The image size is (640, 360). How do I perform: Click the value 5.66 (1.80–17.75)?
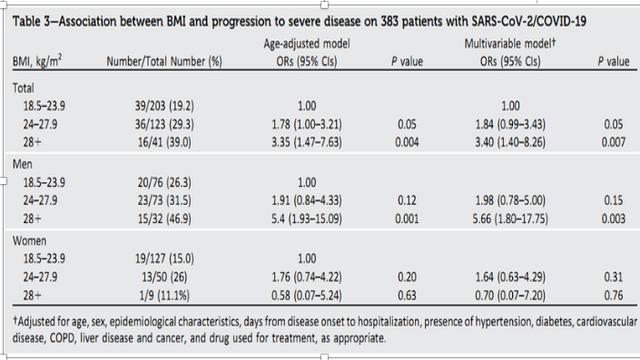(510, 219)
